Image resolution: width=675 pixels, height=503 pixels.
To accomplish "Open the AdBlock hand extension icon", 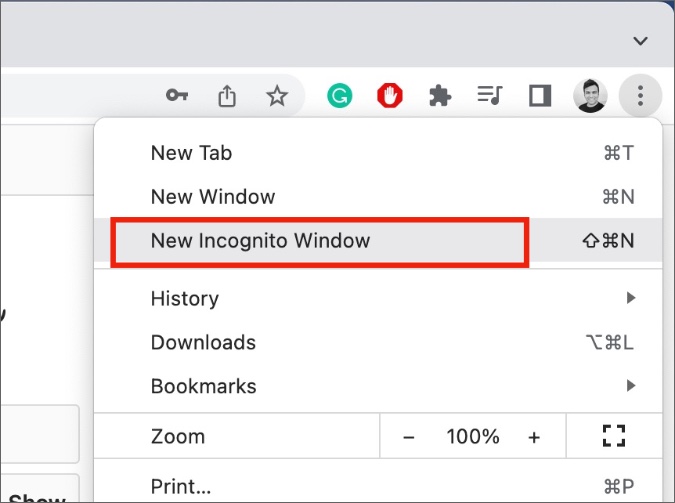I will (390, 96).
